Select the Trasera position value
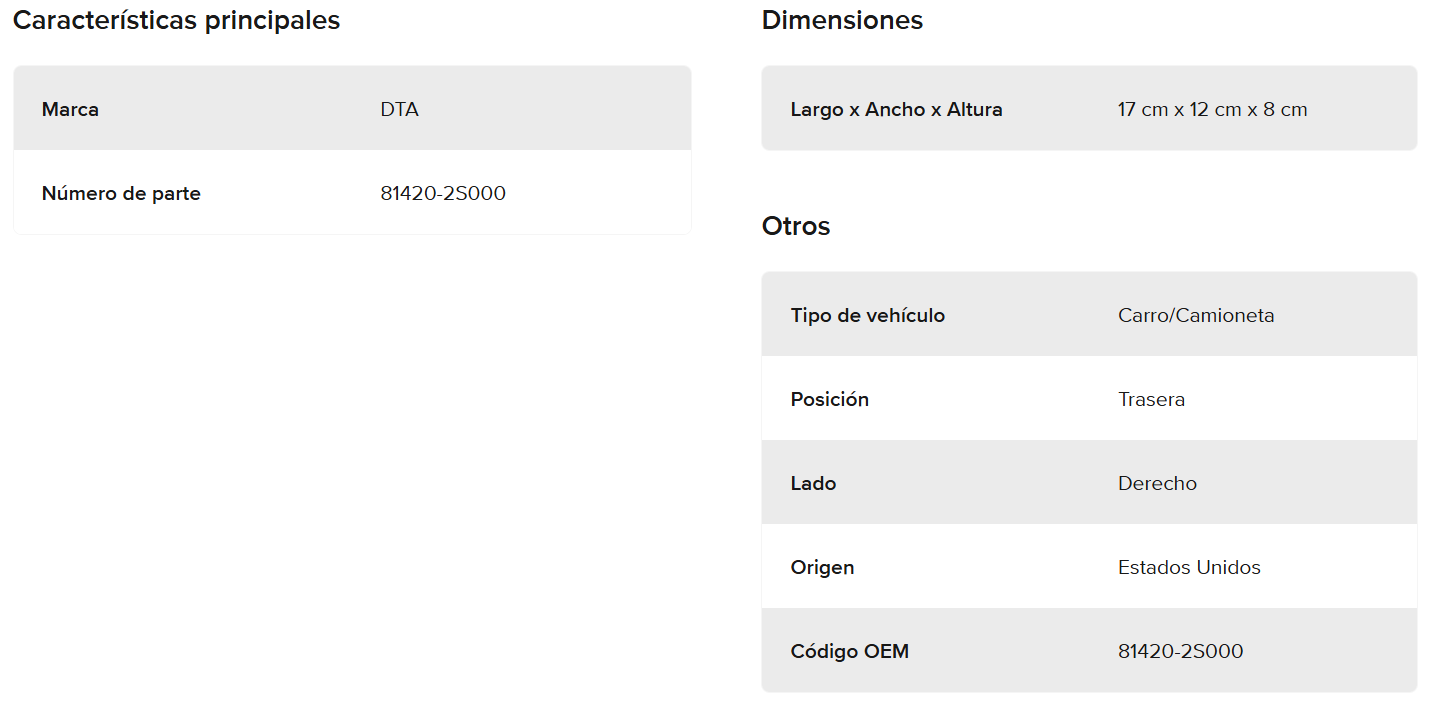Screen dimensions: 1430x705 tap(1151, 400)
